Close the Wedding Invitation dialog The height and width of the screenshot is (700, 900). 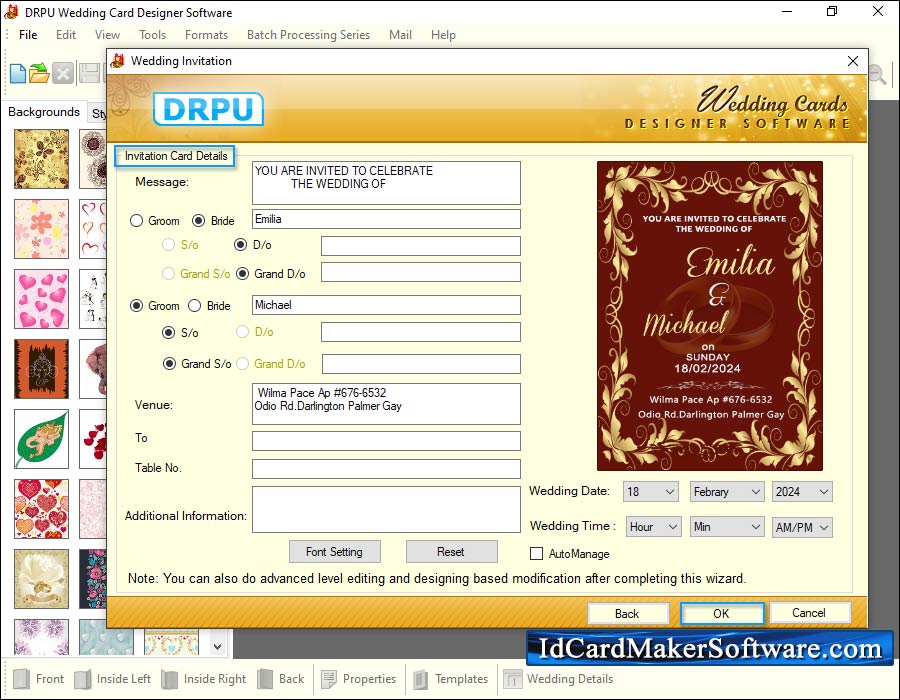click(853, 61)
